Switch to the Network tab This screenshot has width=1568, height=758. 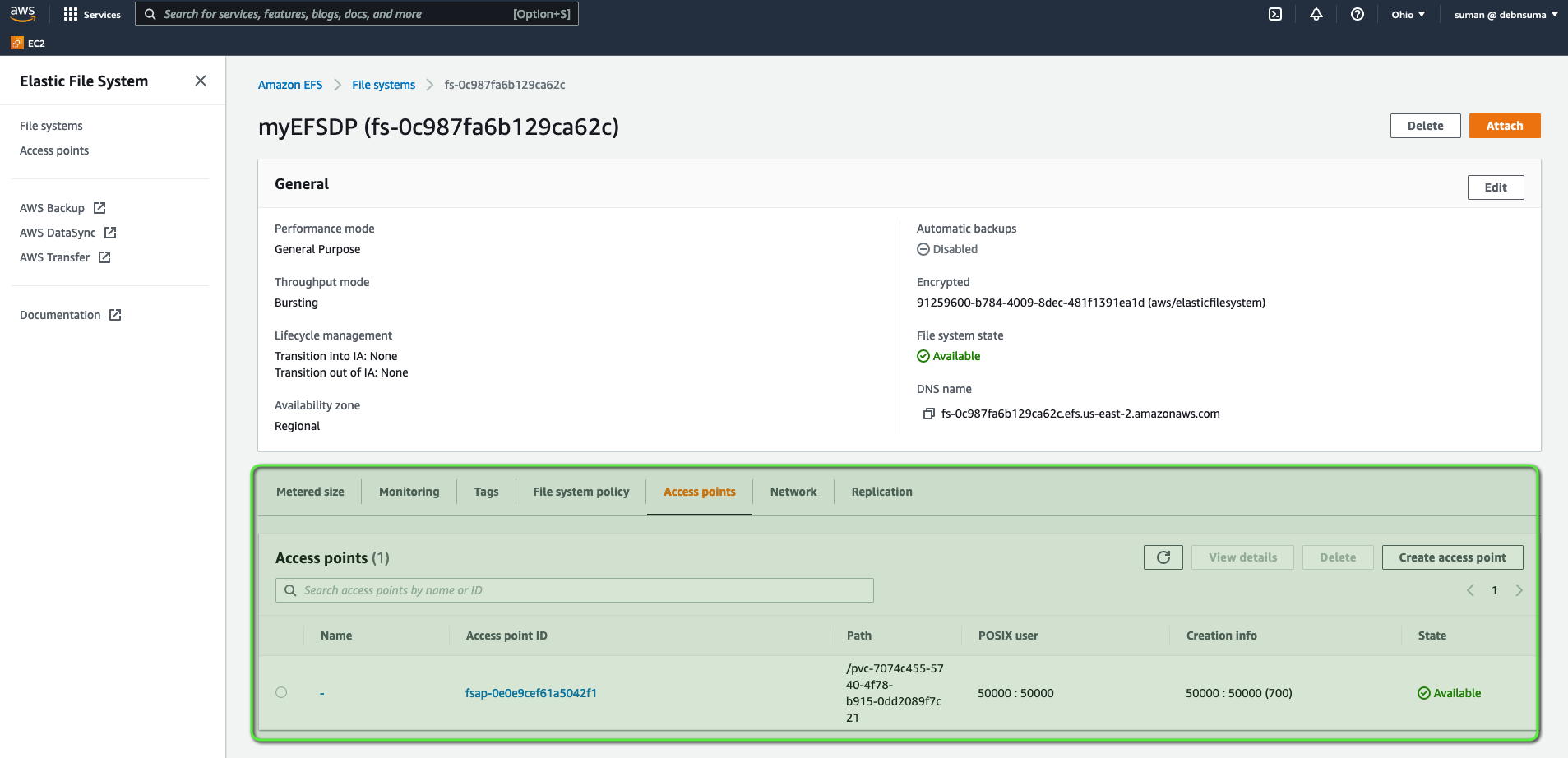[793, 492]
